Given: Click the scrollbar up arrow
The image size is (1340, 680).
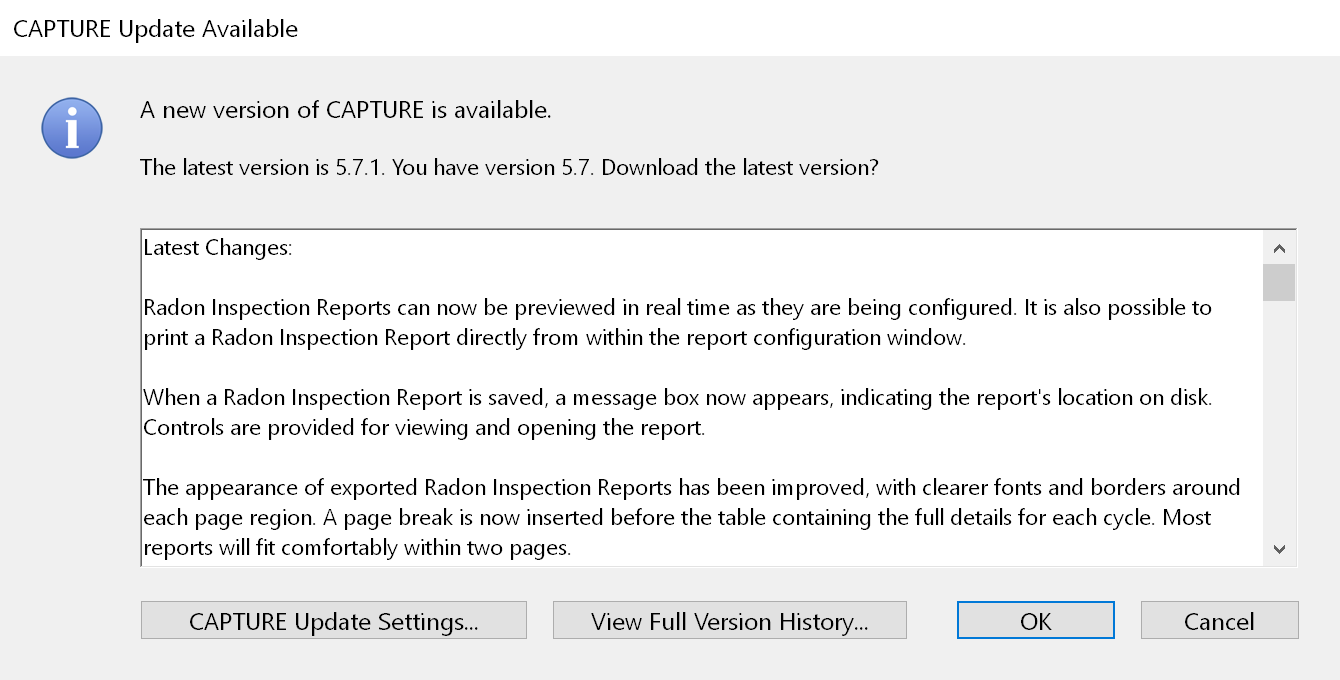Looking at the screenshot, I should 1279,248.
